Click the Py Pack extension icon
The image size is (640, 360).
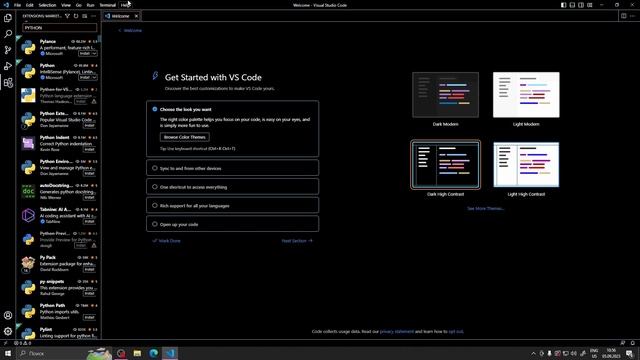pyautogui.click(x=28, y=263)
